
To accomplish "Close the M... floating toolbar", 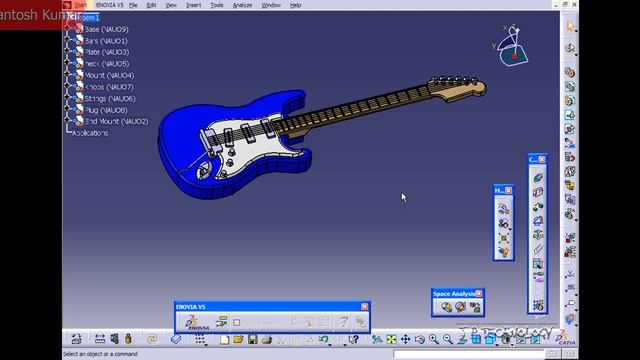I will pos(509,190).
